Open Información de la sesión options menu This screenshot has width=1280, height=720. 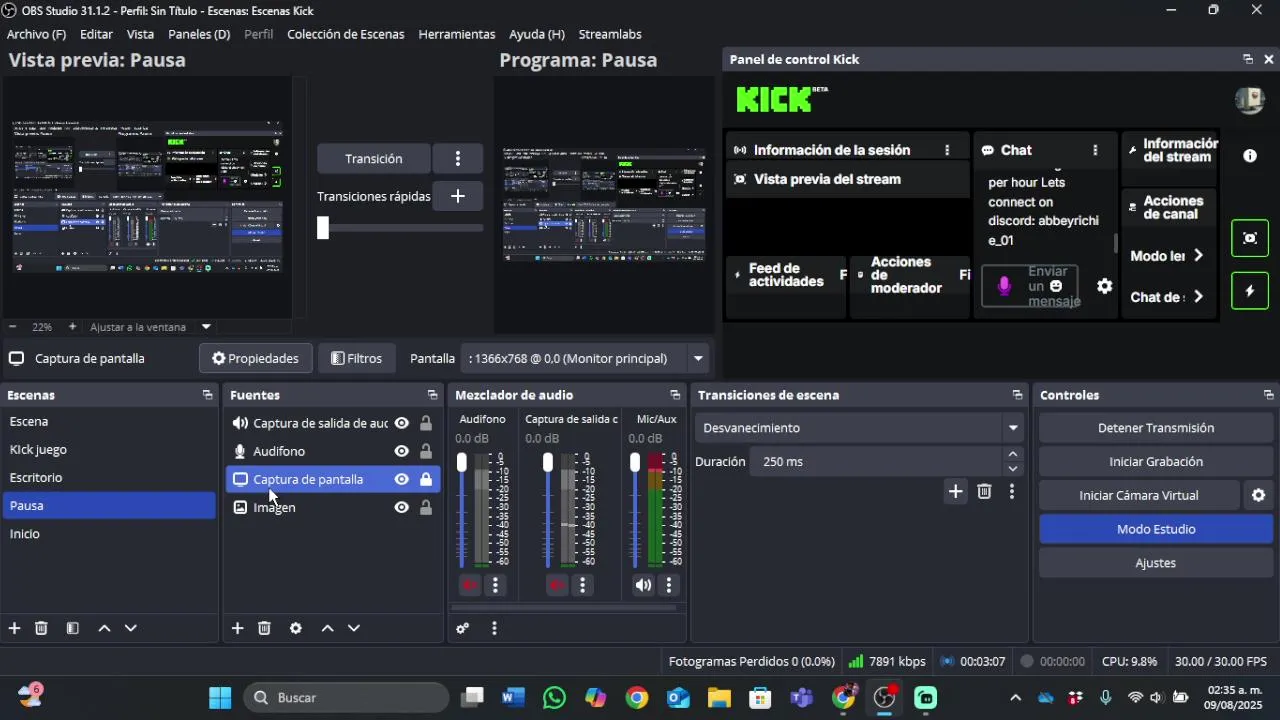tap(947, 150)
